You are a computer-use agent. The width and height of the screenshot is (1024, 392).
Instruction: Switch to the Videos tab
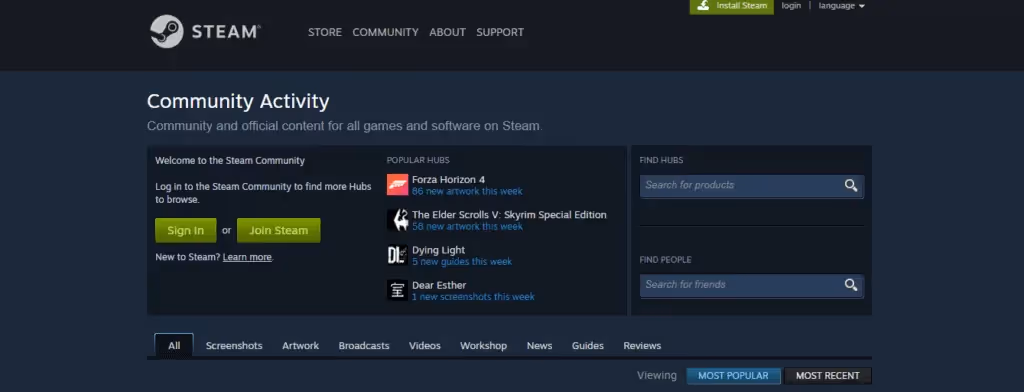[424, 346]
